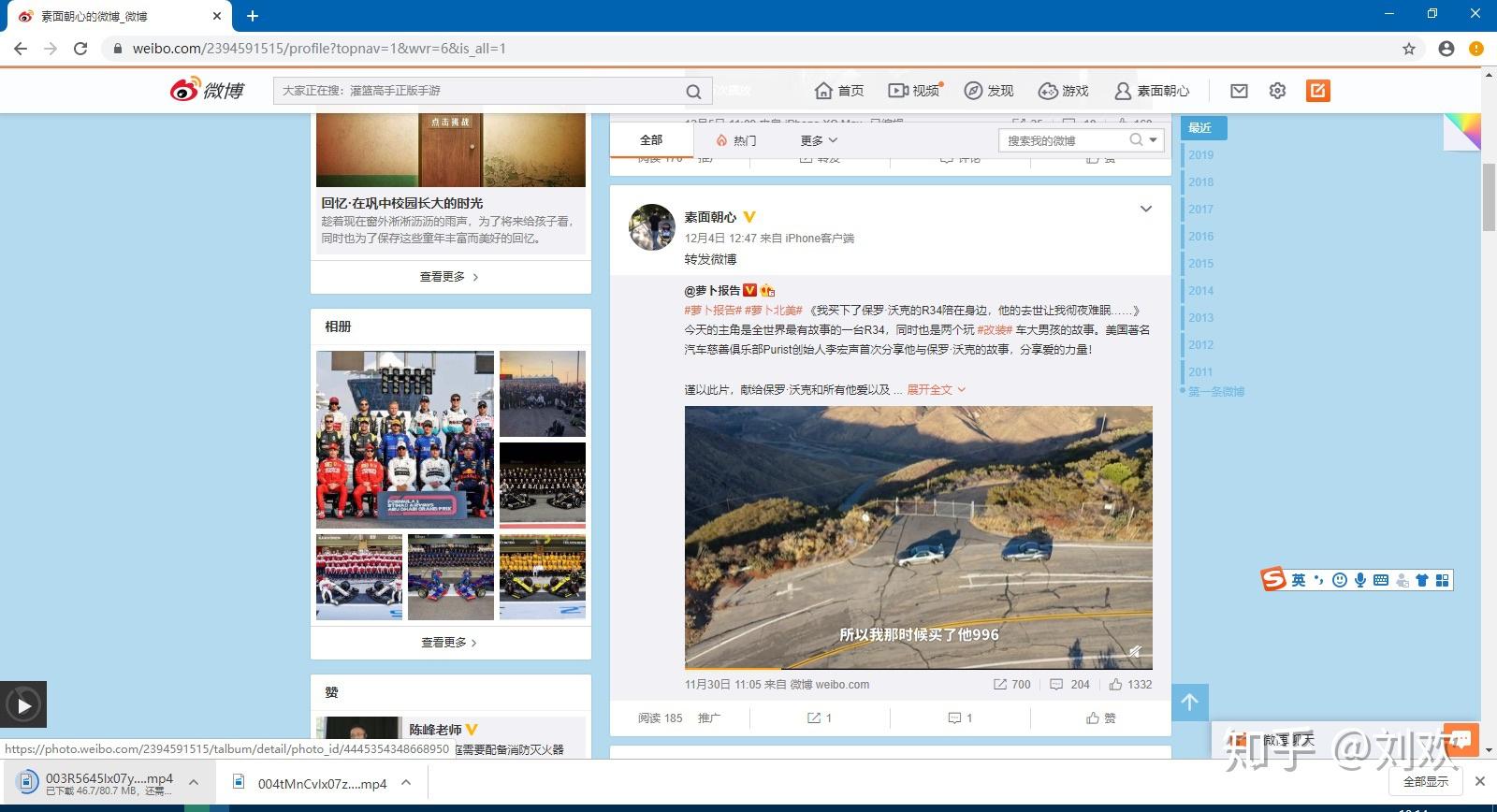
Task: Click 素面朝心 avatar in post
Action: pyautogui.click(x=652, y=227)
